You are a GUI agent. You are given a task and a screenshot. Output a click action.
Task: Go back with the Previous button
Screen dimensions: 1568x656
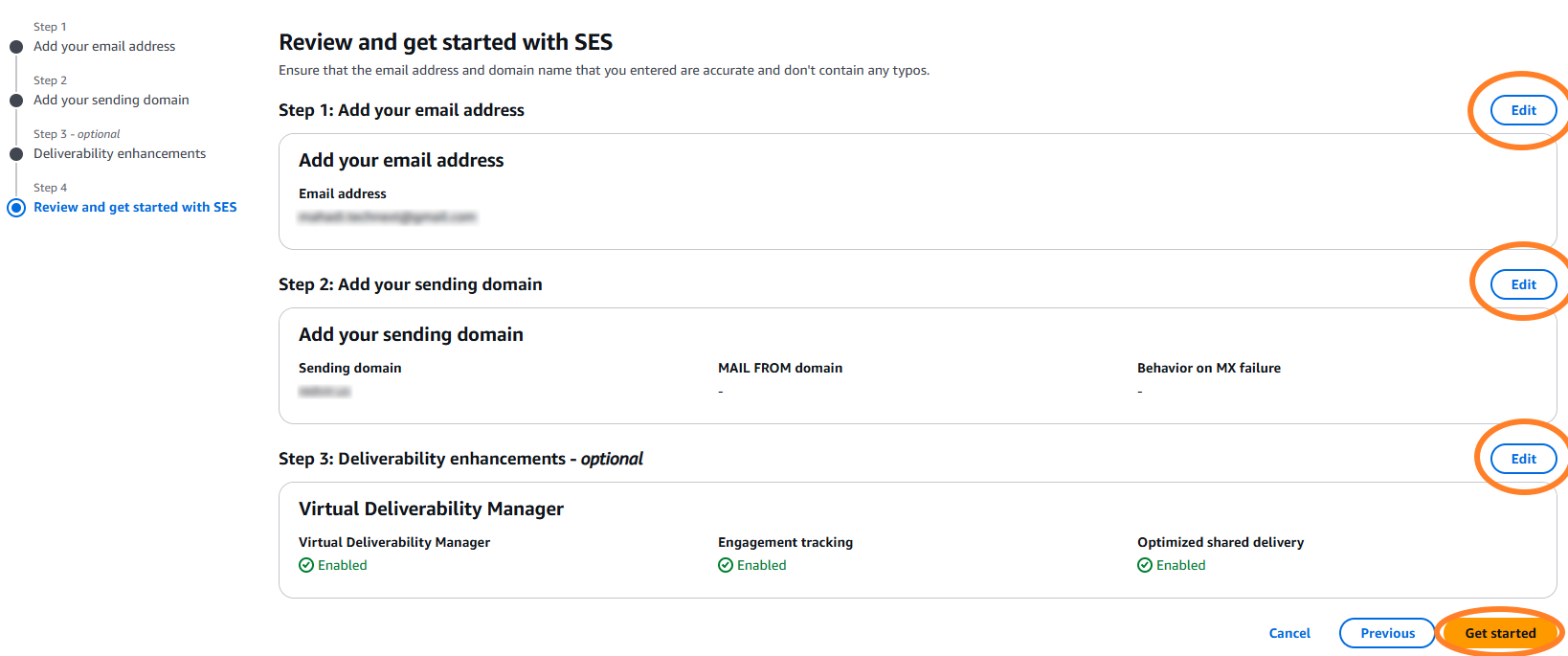coord(1387,633)
